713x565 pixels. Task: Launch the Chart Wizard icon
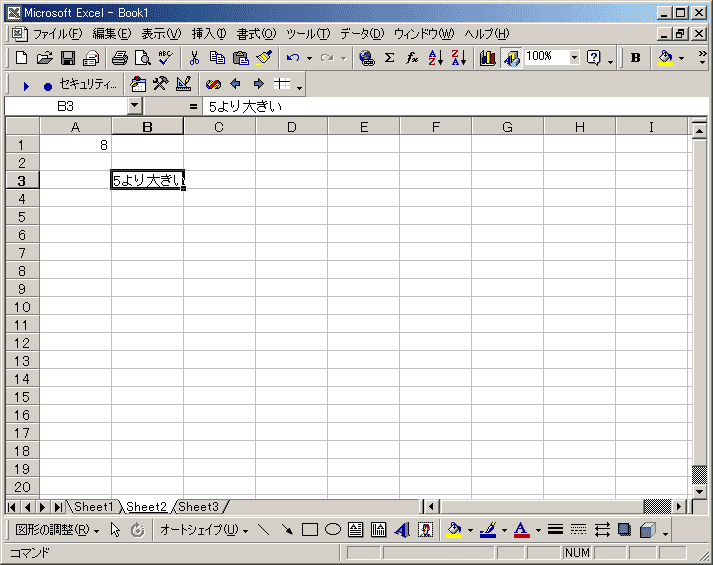point(487,58)
